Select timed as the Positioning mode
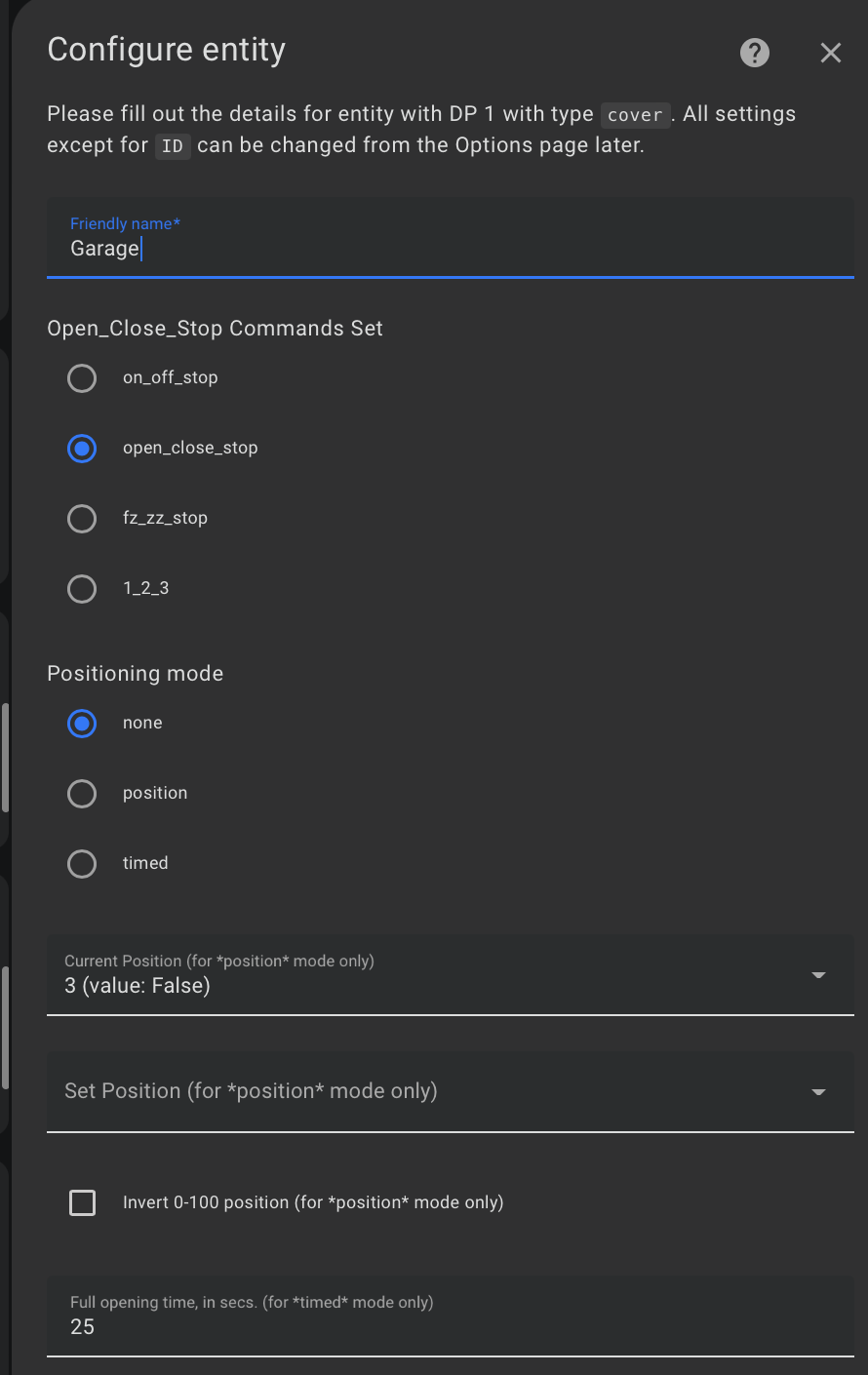The image size is (868, 1375). tap(82, 863)
